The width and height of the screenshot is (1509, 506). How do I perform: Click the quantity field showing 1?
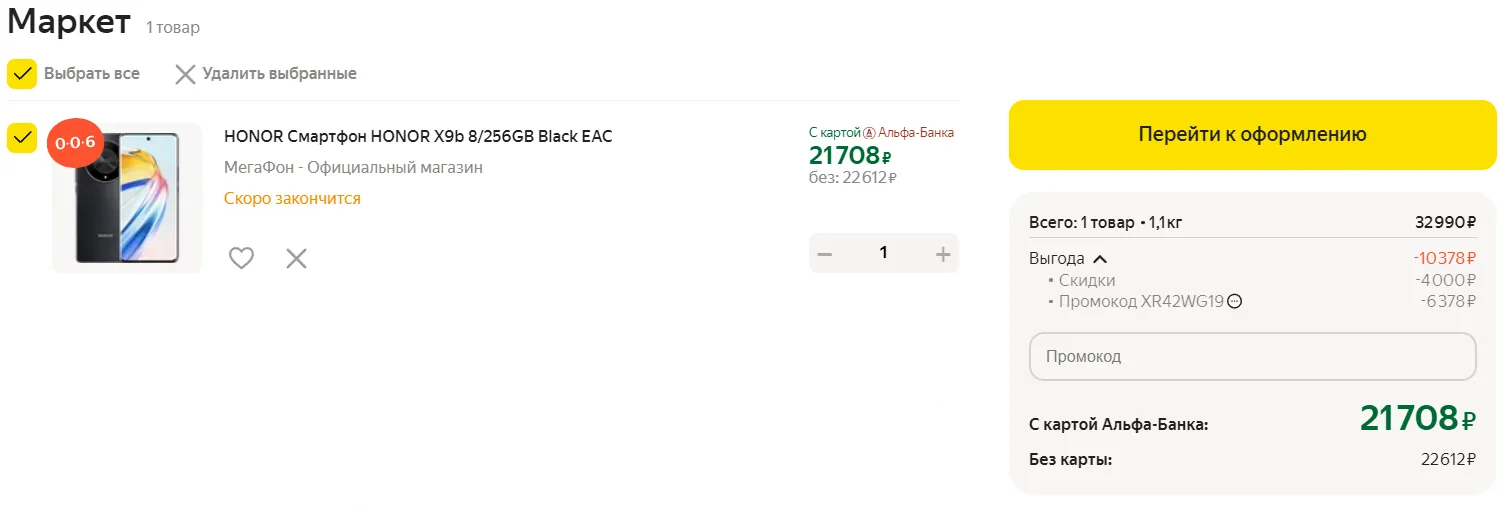click(x=883, y=253)
